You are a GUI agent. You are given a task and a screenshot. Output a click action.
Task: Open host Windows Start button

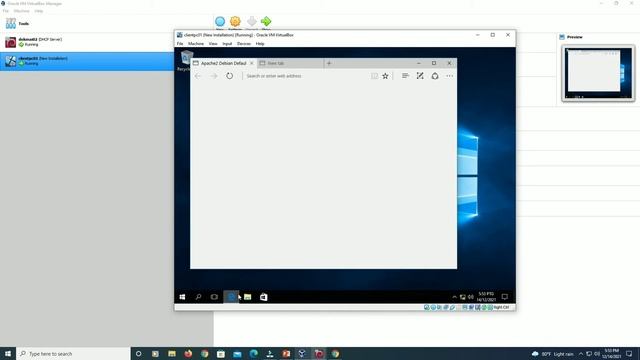tap(8, 353)
